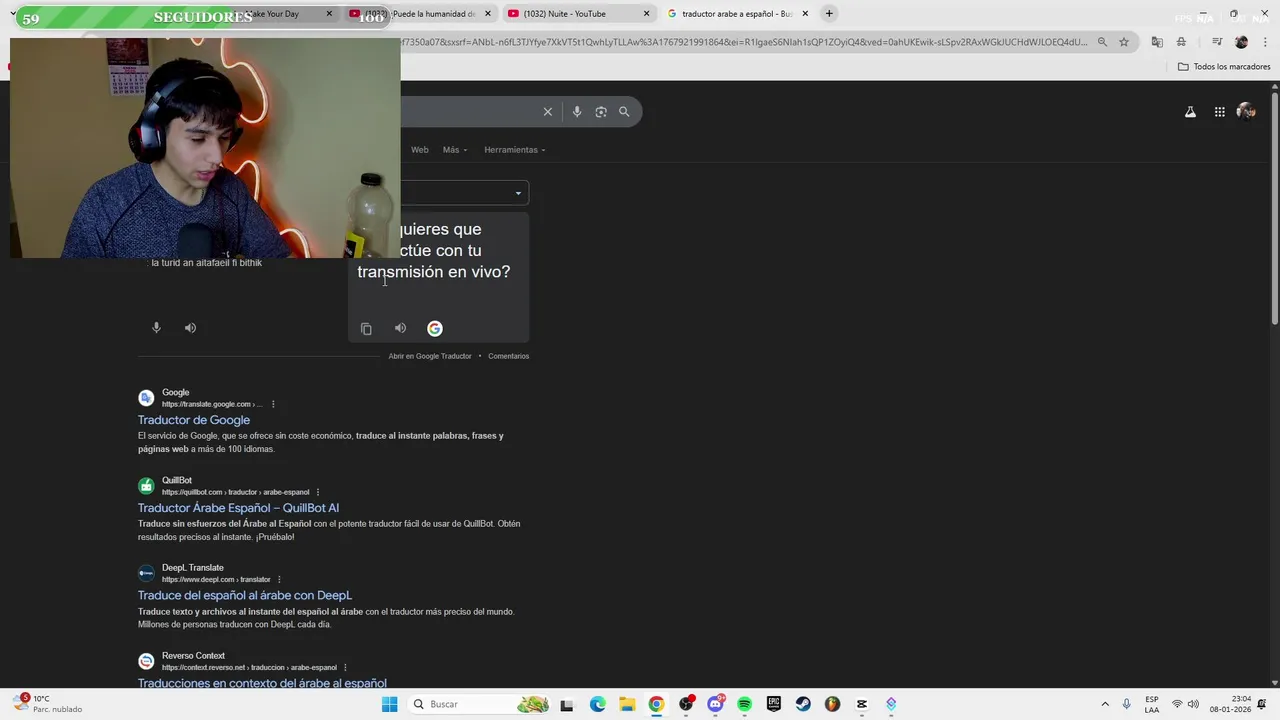Show hidden system tray icons
The width and height of the screenshot is (1280, 720).
tap(1105, 704)
